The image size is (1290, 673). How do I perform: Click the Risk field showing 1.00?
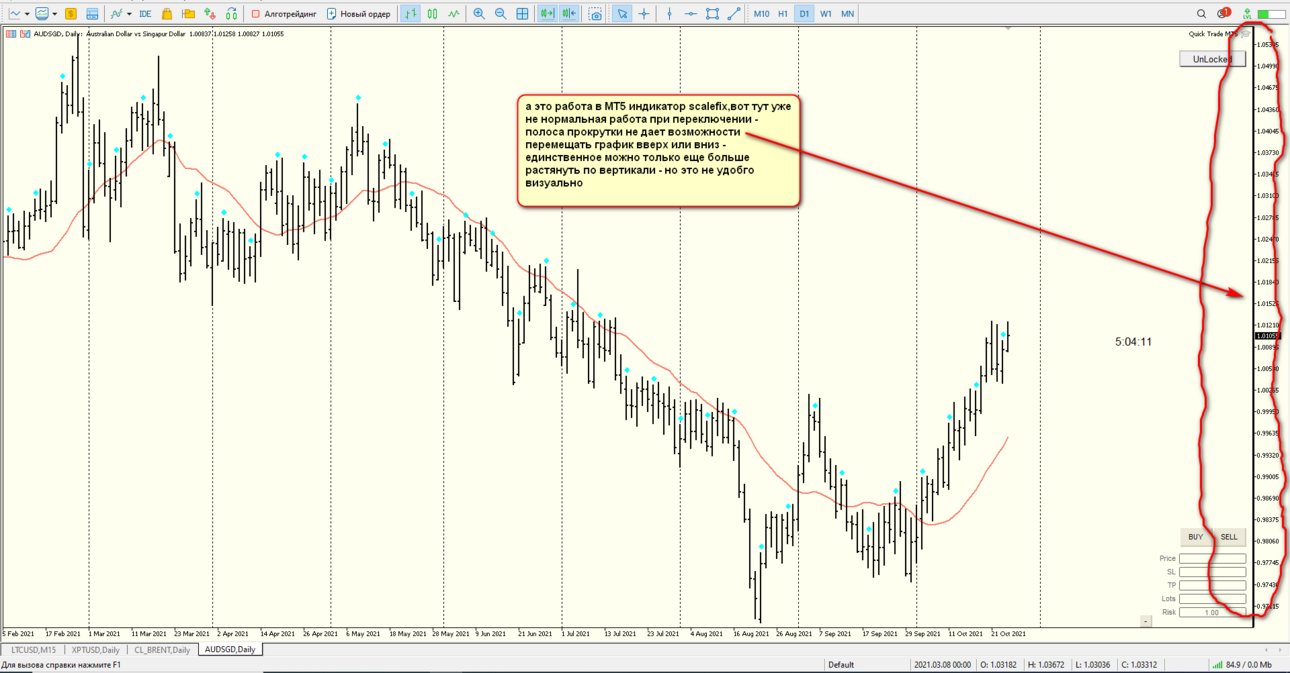[x=1212, y=612]
